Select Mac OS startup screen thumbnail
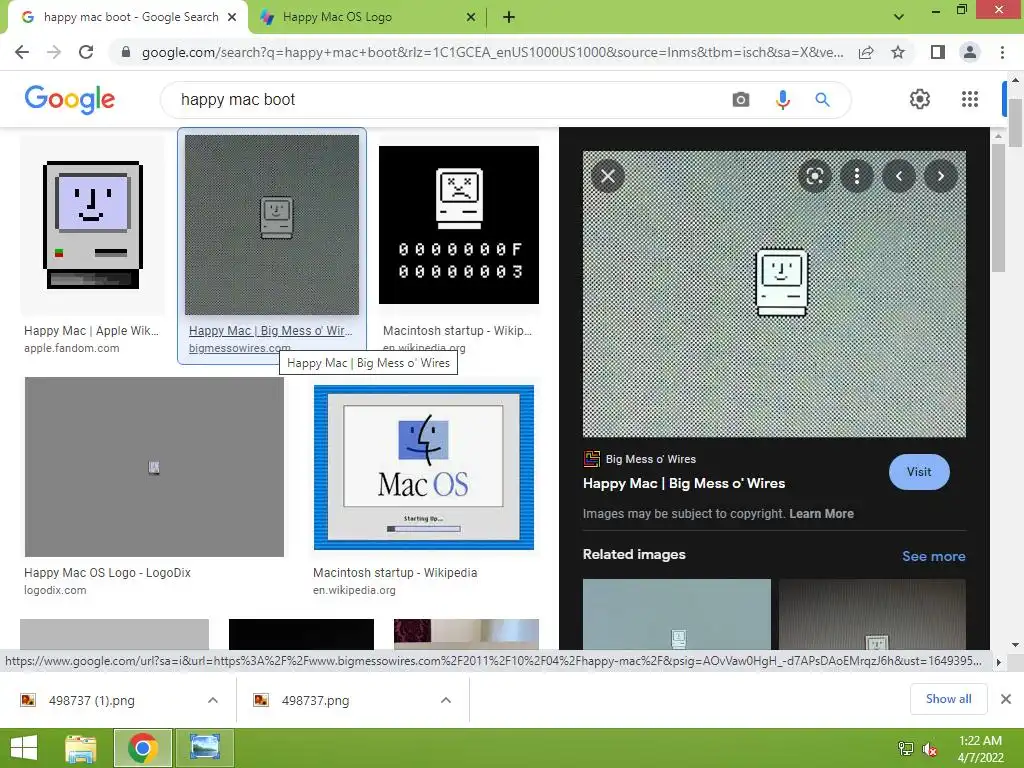This screenshot has width=1024, height=768. pos(424,467)
